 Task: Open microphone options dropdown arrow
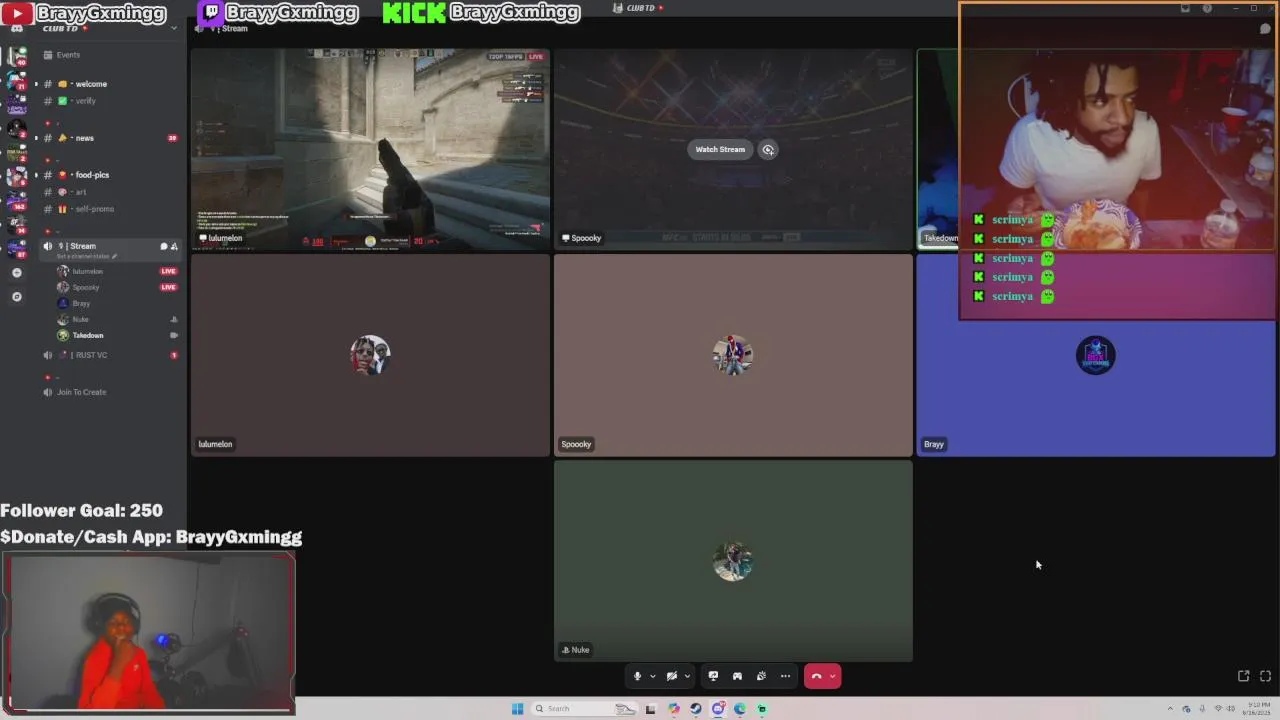tap(652, 676)
